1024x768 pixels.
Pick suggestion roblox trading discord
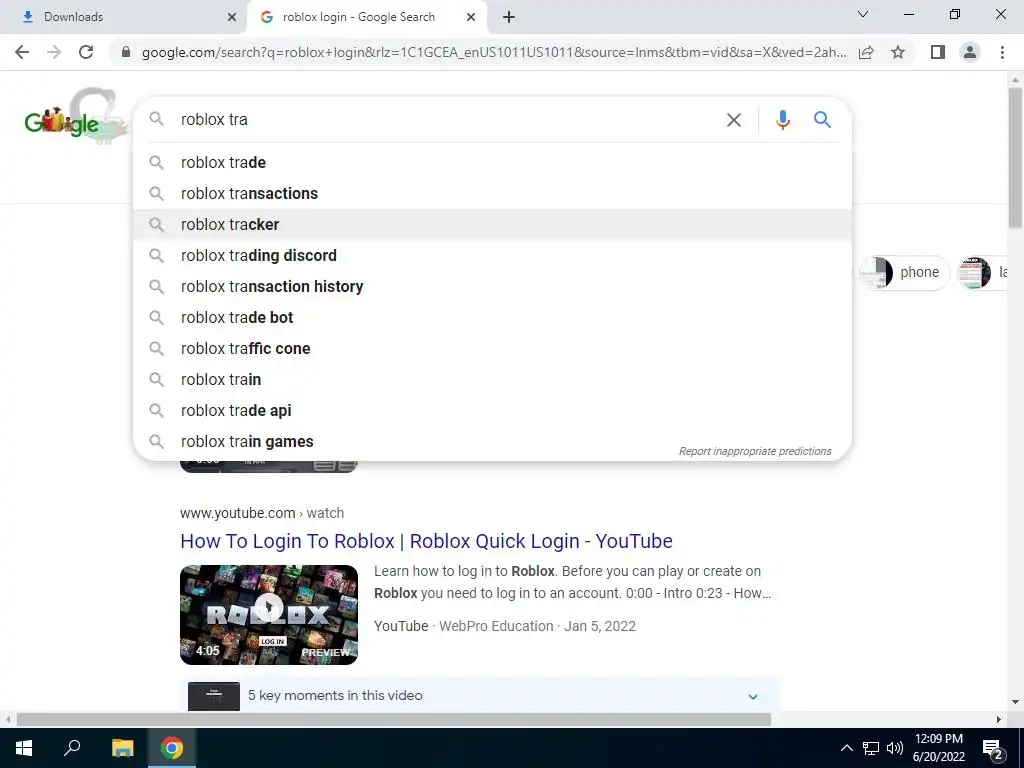pyautogui.click(x=492, y=255)
